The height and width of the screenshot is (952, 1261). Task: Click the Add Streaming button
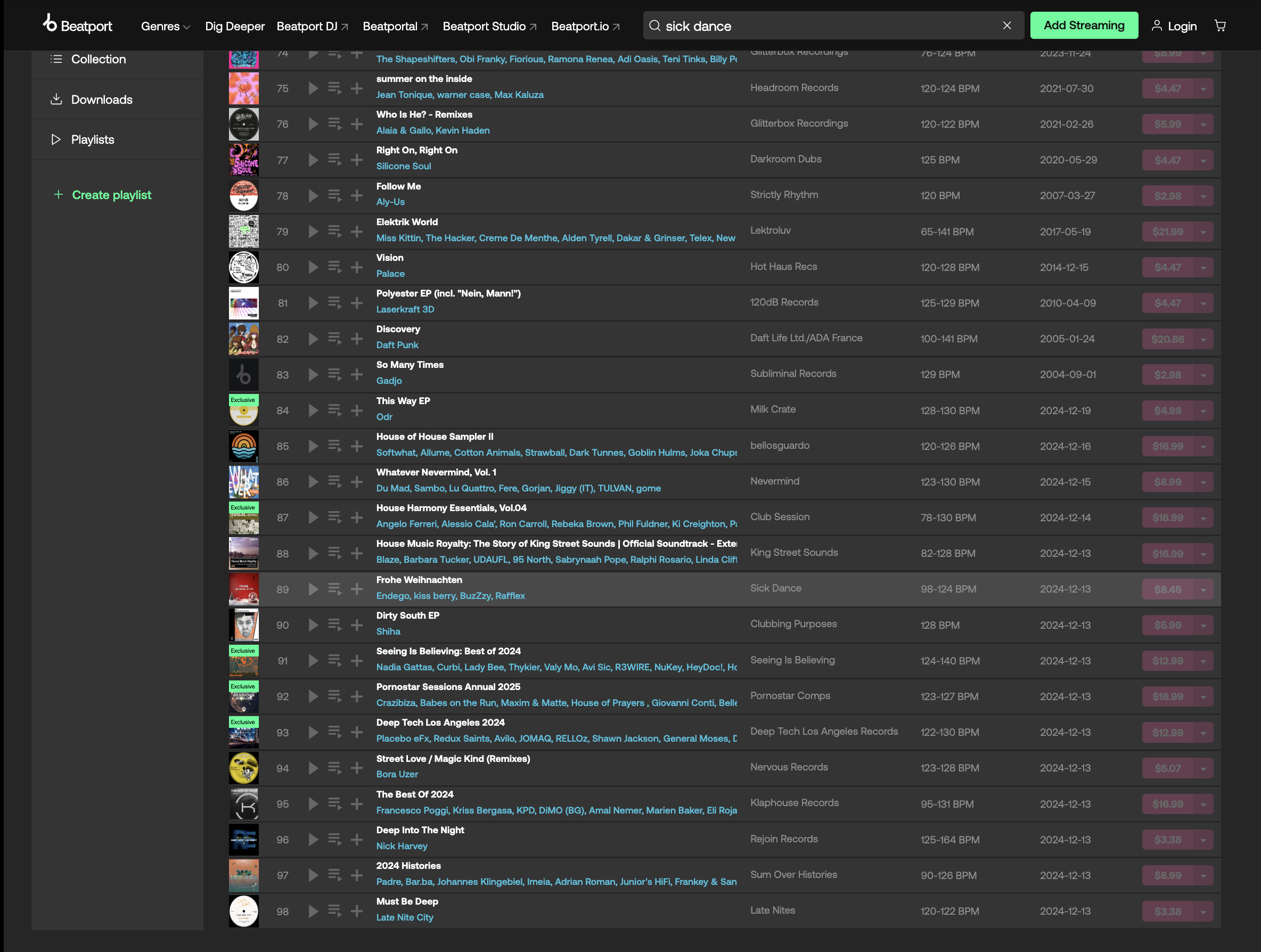pos(1083,26)
